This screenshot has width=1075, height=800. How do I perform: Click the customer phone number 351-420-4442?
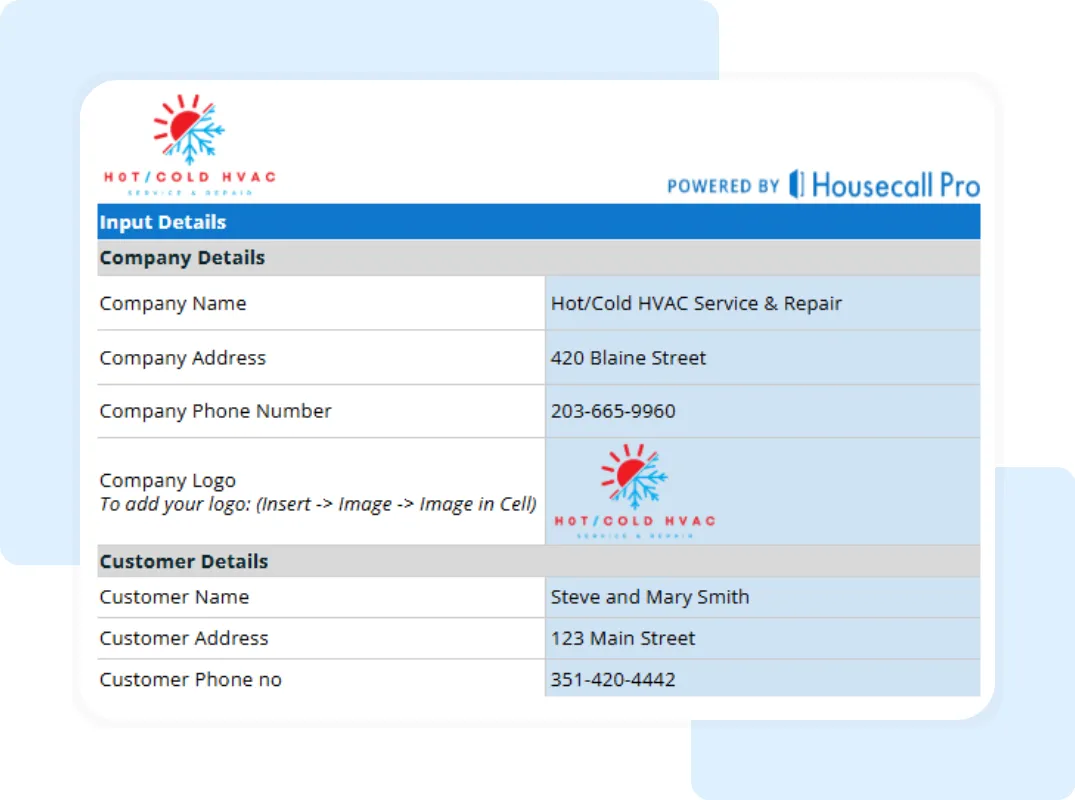tap(613, 679)
